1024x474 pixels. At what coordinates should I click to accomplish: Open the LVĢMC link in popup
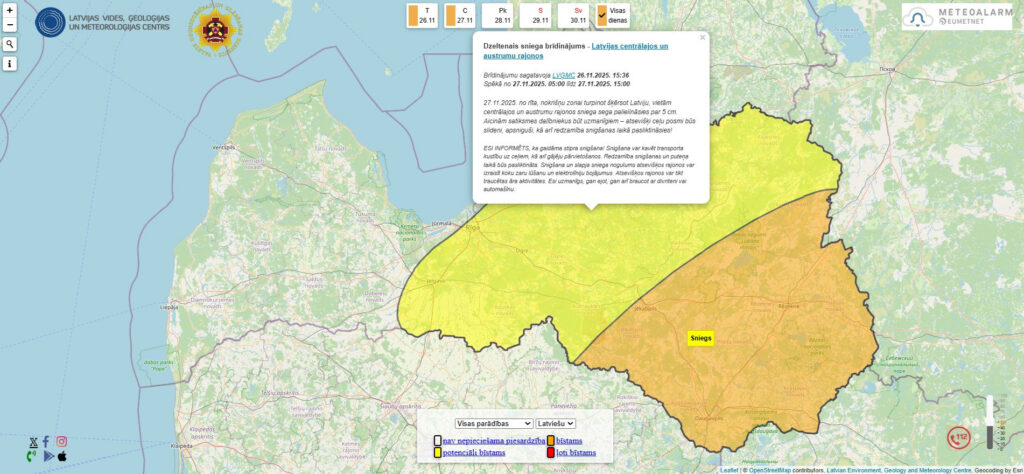coord(563,75)
